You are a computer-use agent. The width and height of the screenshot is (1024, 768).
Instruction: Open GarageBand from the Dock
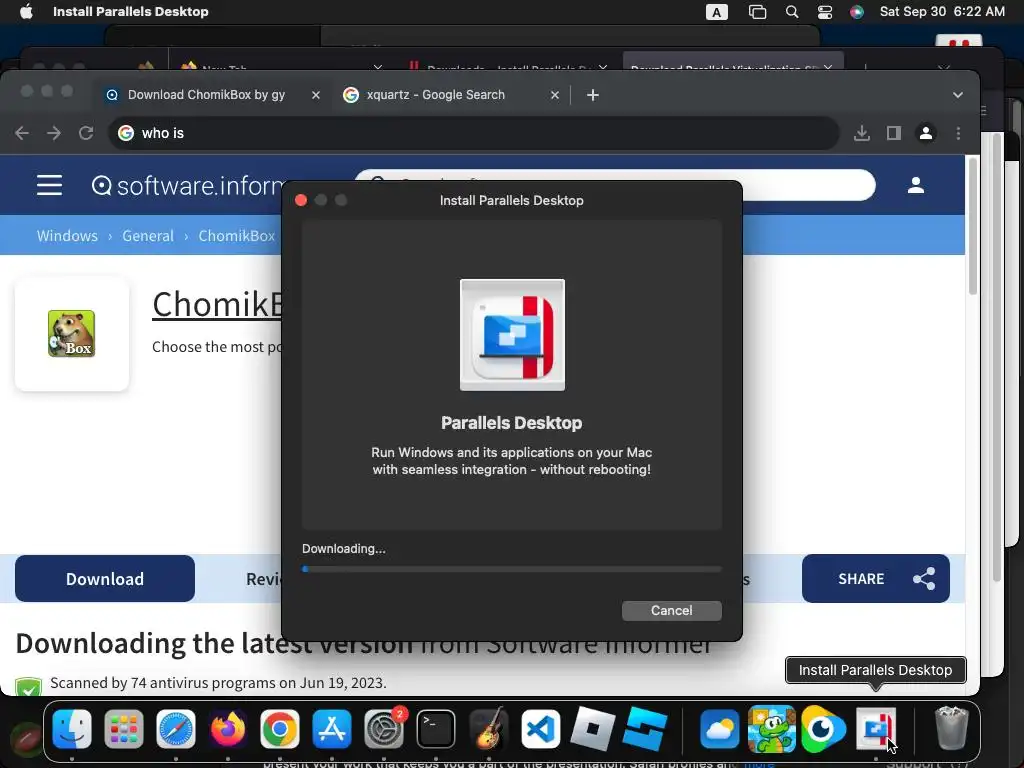pos(488,729)
